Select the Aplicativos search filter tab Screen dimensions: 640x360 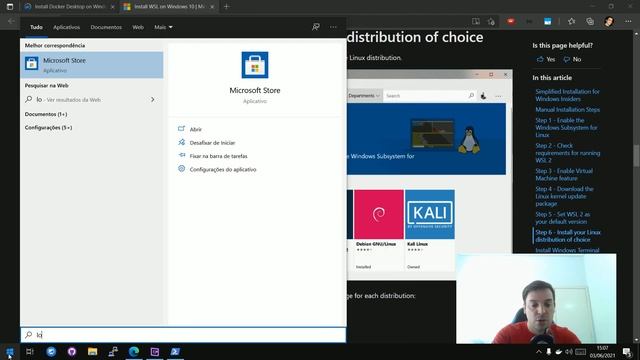[x=67, y=27]
